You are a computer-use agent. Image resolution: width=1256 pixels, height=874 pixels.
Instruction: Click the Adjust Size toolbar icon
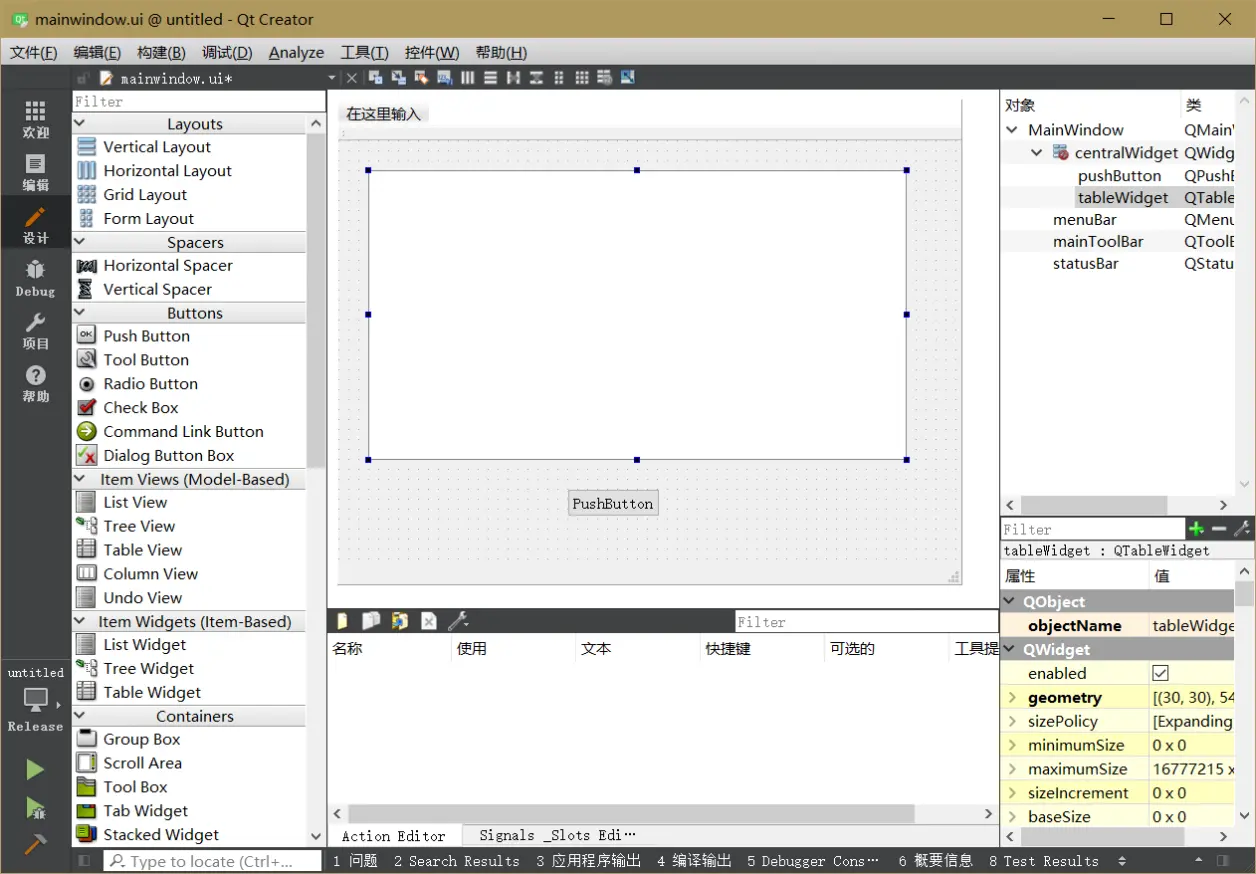(x=627, y=78)
